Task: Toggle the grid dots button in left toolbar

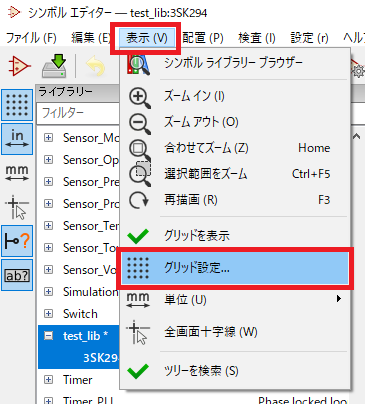Action: (17, 105)
